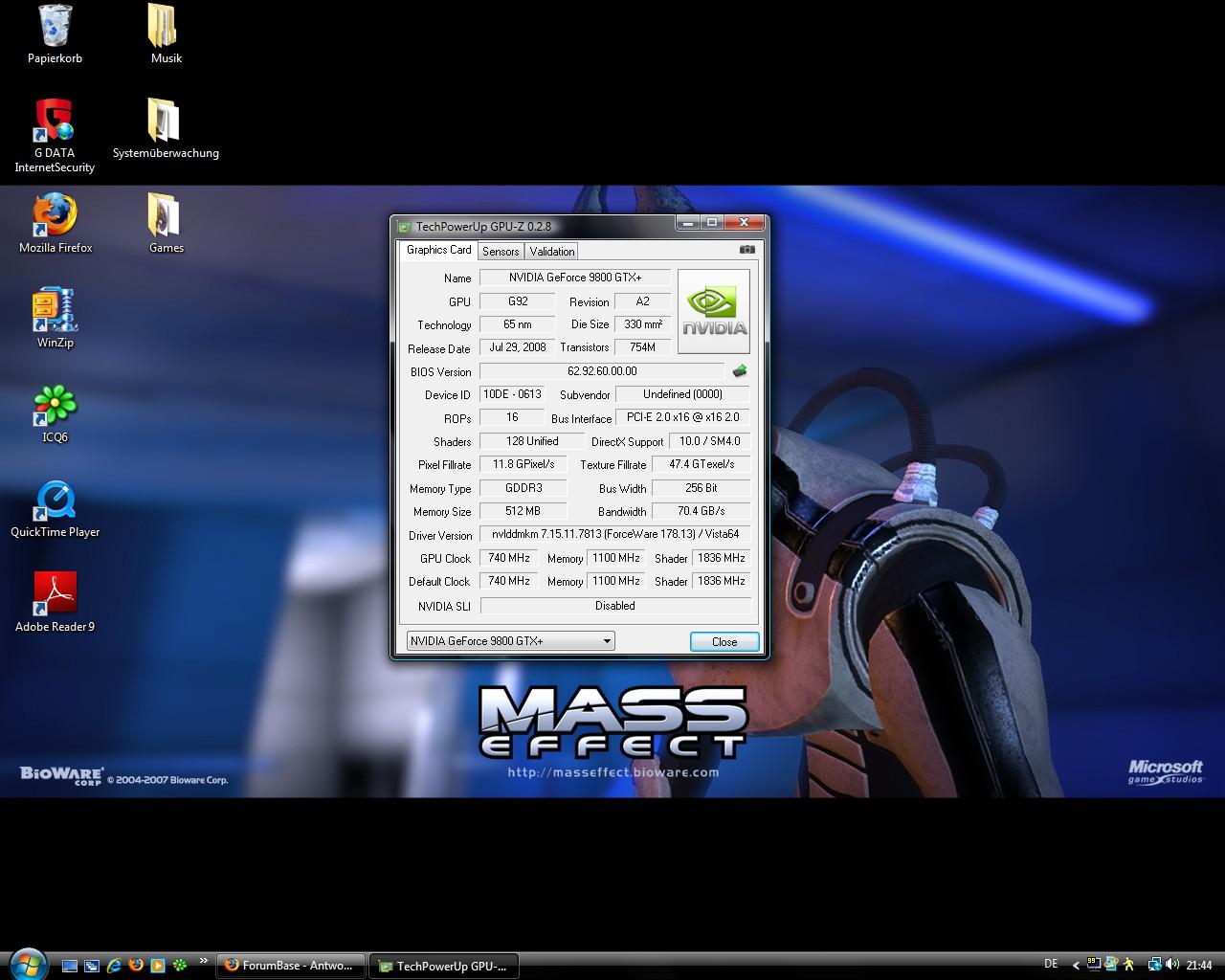Click the NVIDIA logo in GPU-Z
The height and width of the screenshot is (980, 1225).
(x=714, y=311)
